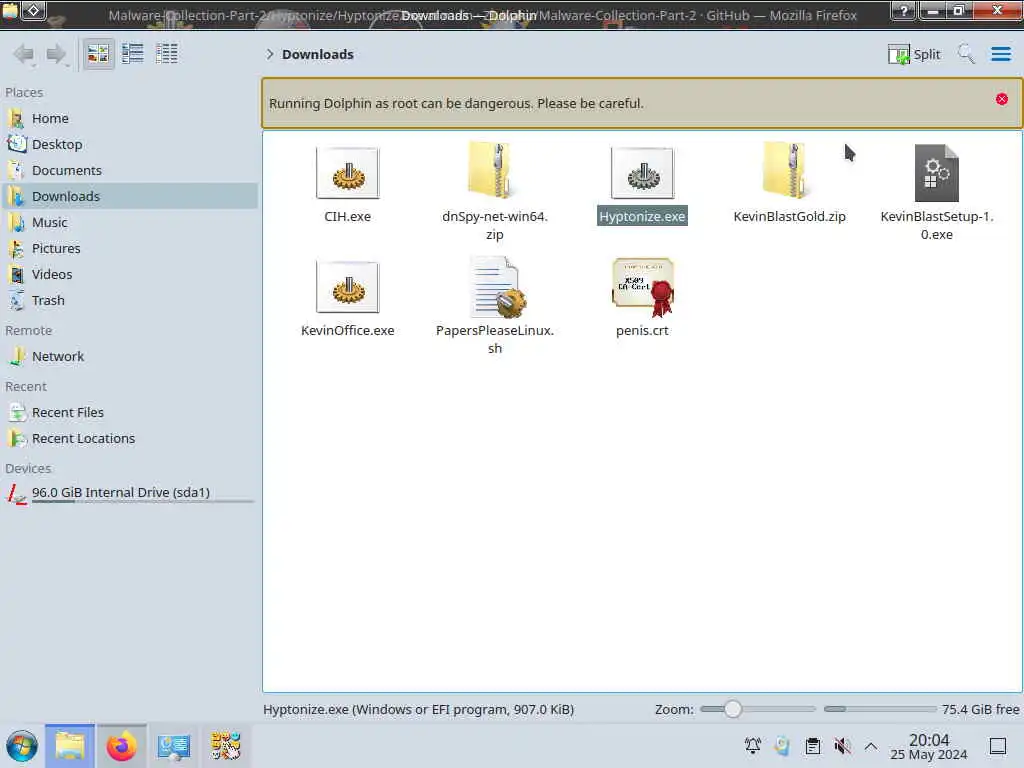Open the notifications bell tray icon

pyautogui.click(x=752, y=746)
